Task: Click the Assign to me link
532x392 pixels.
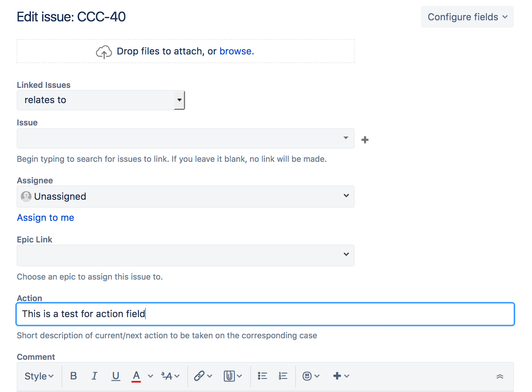Action: tap(45, 218)
